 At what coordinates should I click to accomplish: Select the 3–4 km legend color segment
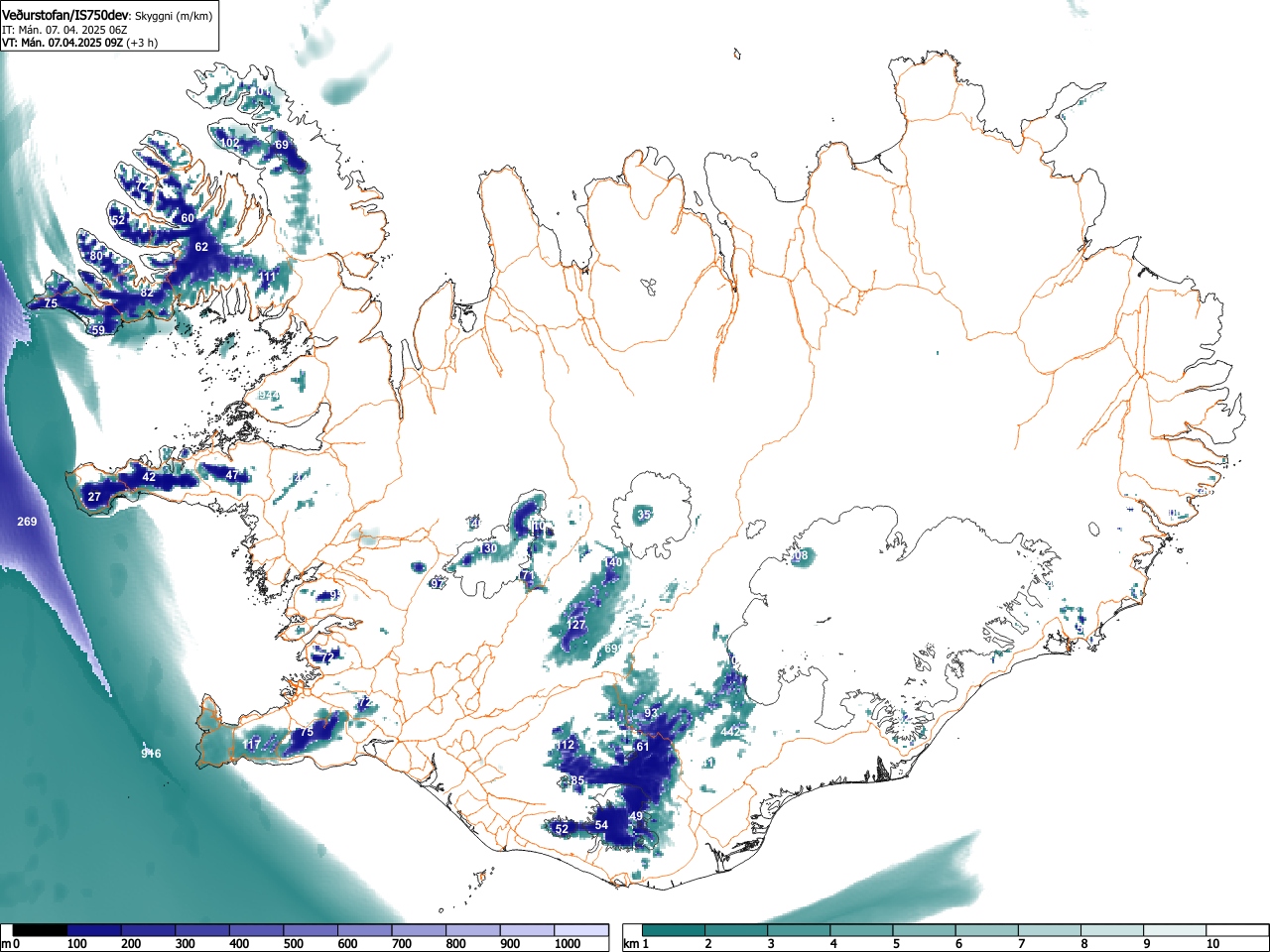tap(800, 930)
